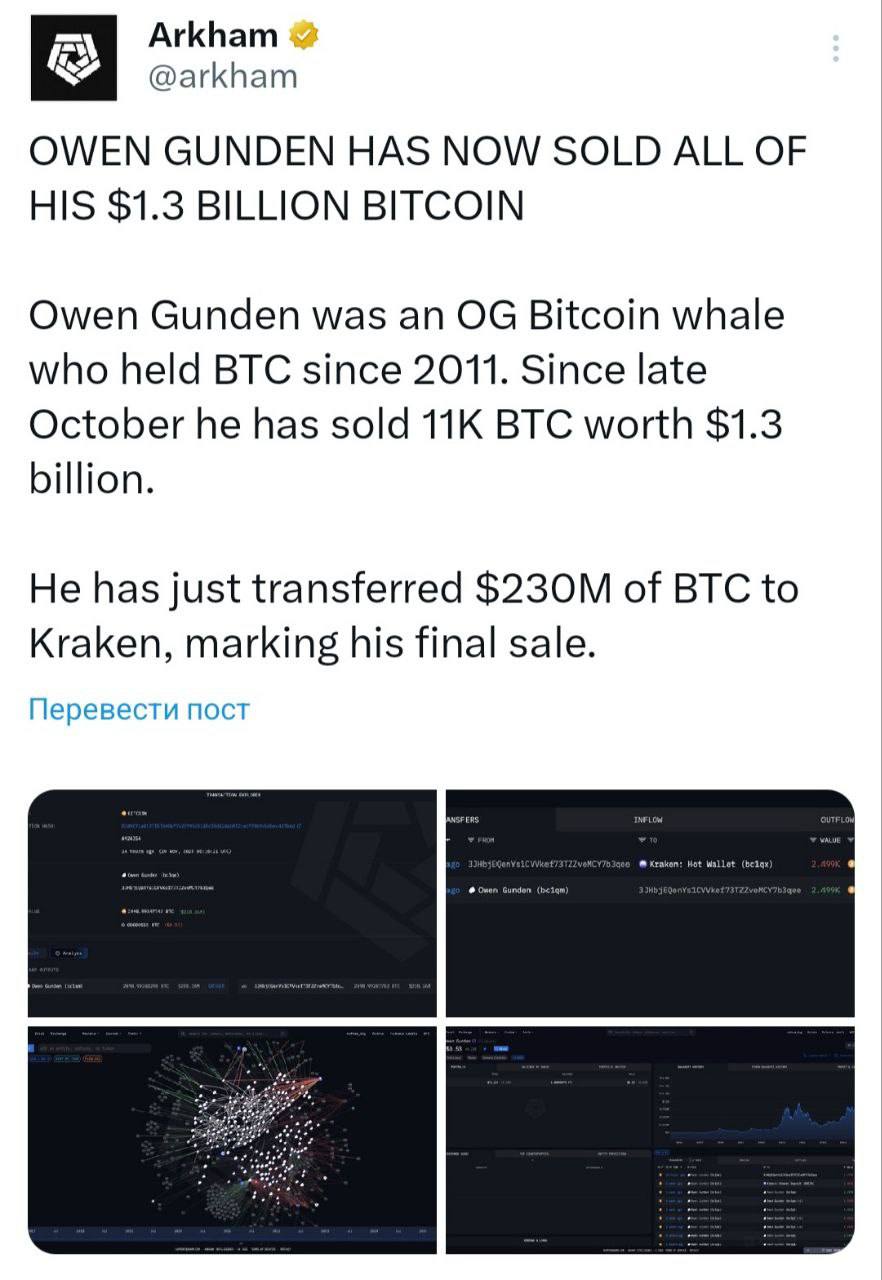Screen dimensions: 882x1280
Task: Open the @arkham handle link
Action: click(222, 76)
